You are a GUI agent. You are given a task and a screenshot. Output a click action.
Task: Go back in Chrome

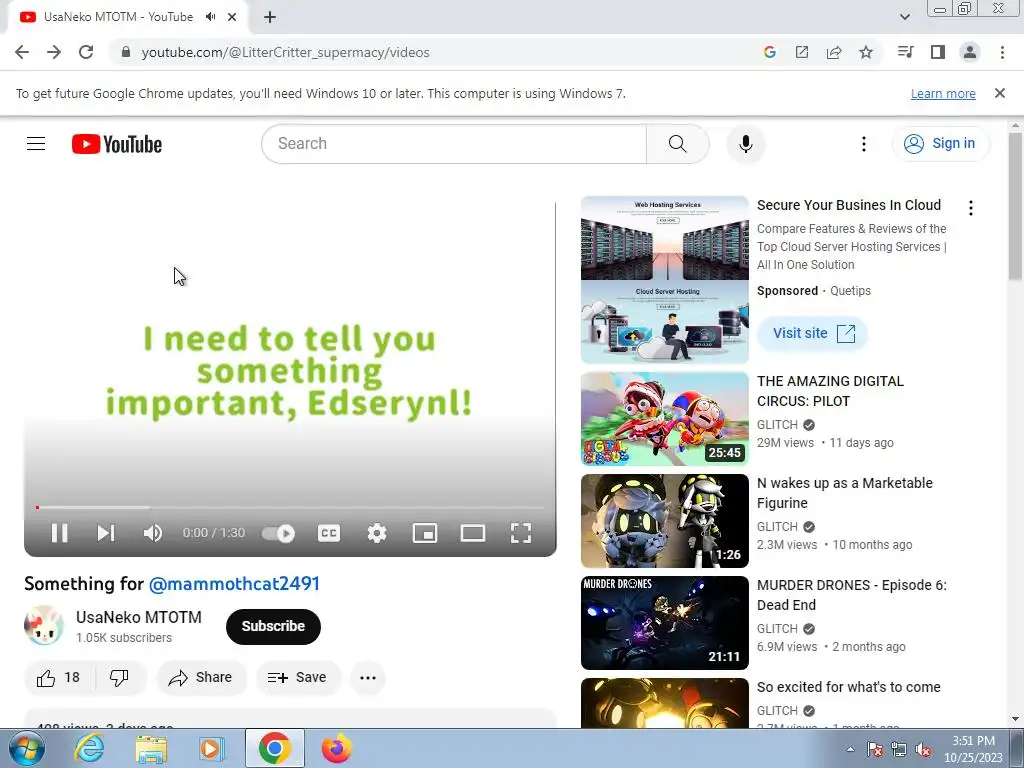tap(22, 52)
